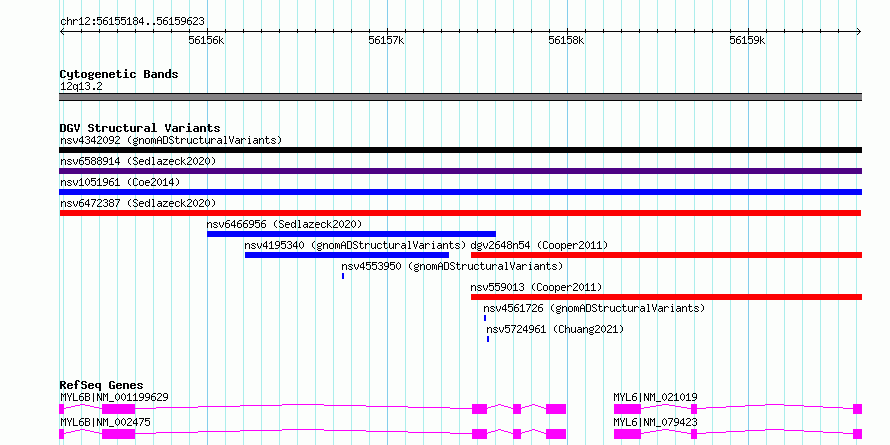
Task: Click the nsv1051961 (Coe2014) label
Action: pos(120,182)
